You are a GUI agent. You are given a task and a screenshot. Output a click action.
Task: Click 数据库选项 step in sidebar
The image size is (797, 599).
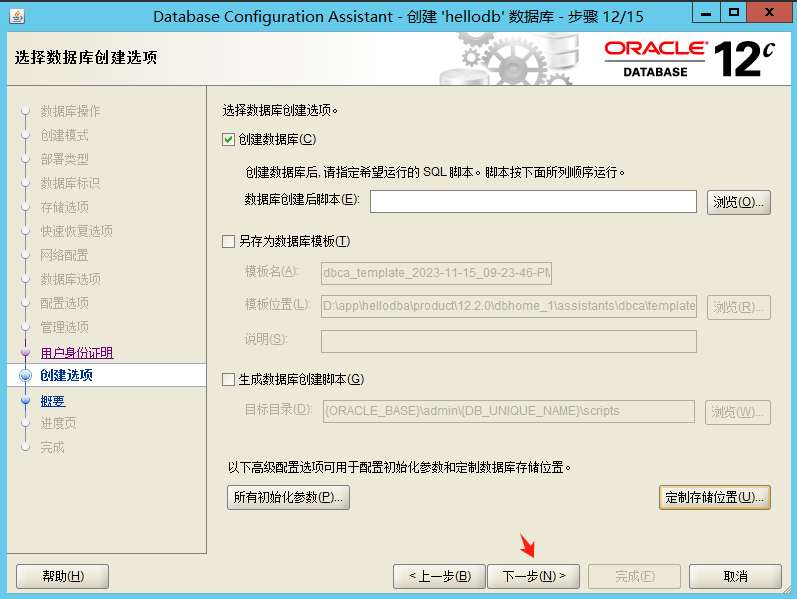(x=70, y=279)
